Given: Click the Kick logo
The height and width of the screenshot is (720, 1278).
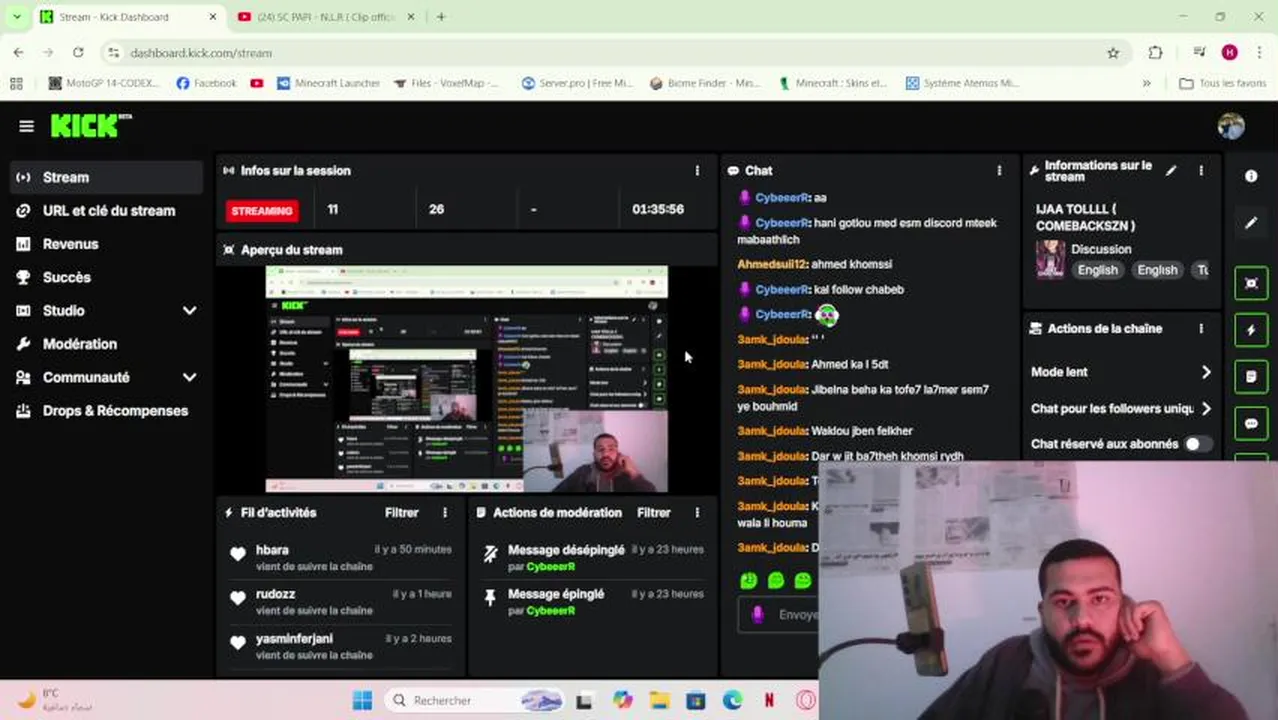Looking at the screenshot, I should tap(91, 125).
